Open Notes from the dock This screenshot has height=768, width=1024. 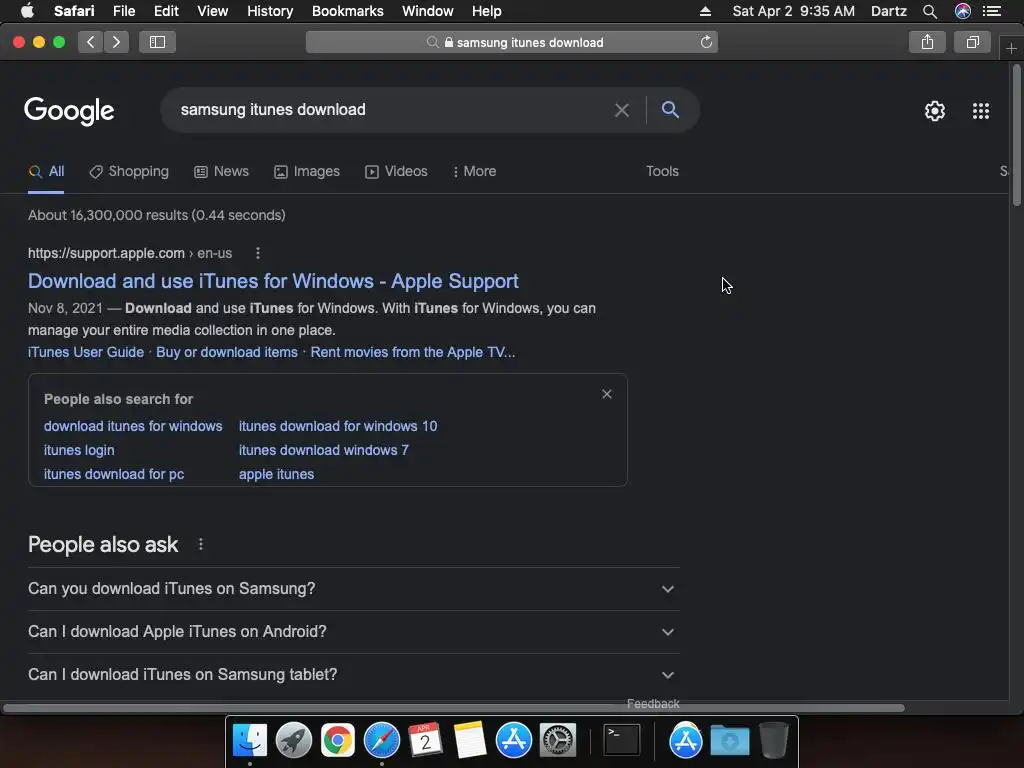[x=470, y=740]
